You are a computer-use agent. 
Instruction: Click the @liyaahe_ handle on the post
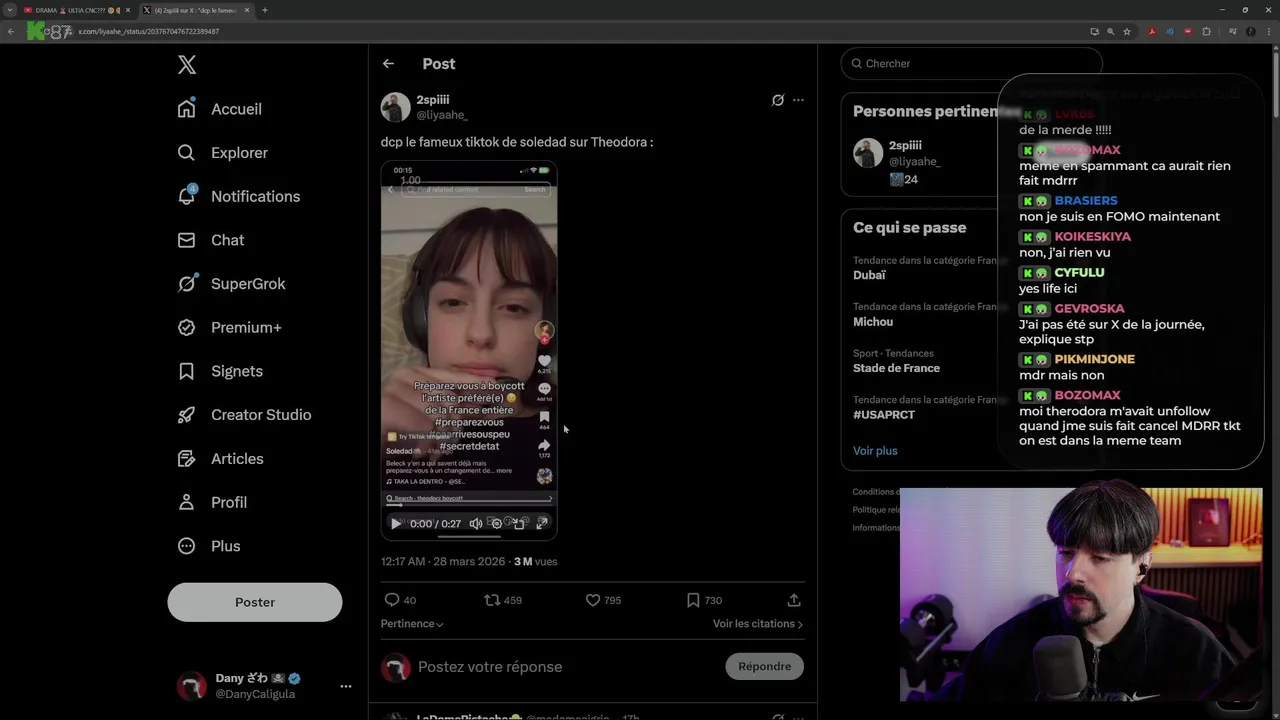442,115
